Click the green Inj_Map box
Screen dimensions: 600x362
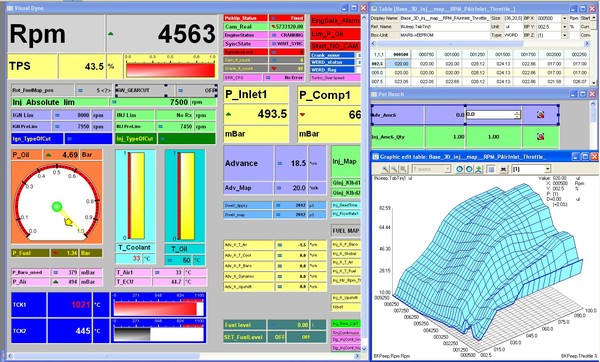pos(346,161)
